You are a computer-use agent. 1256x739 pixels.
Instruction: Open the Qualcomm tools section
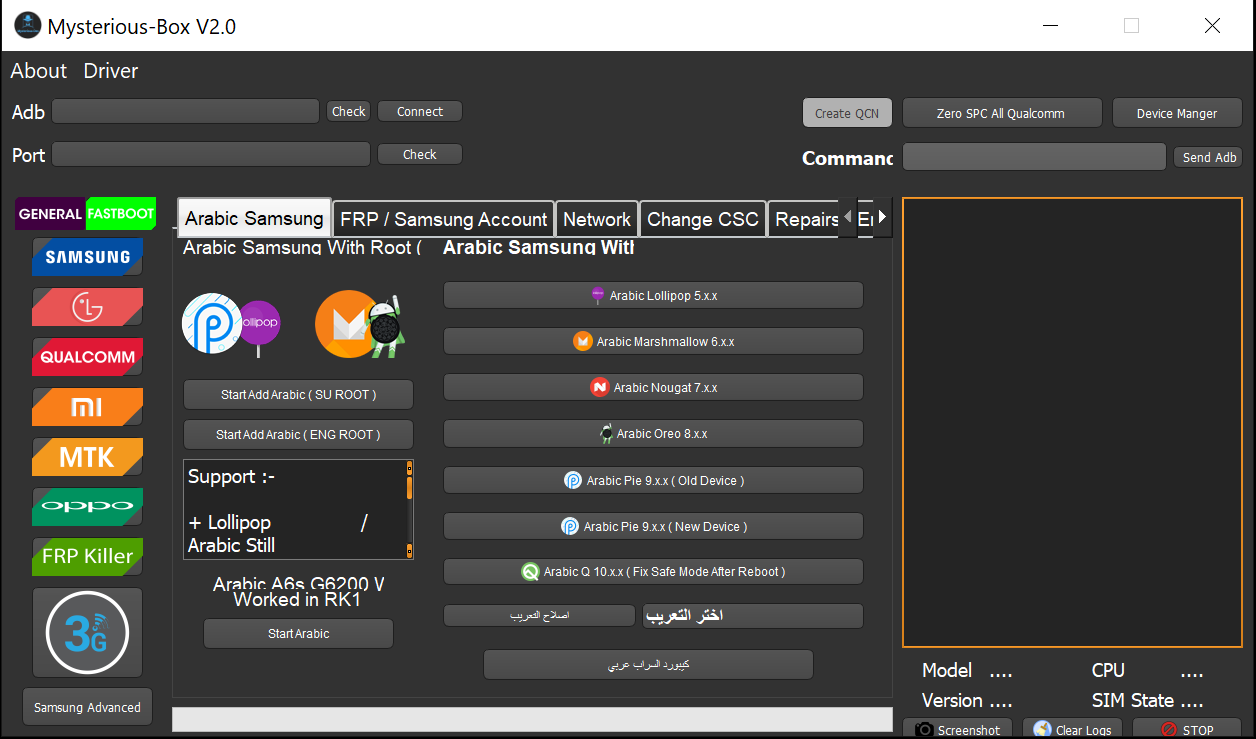87,357
